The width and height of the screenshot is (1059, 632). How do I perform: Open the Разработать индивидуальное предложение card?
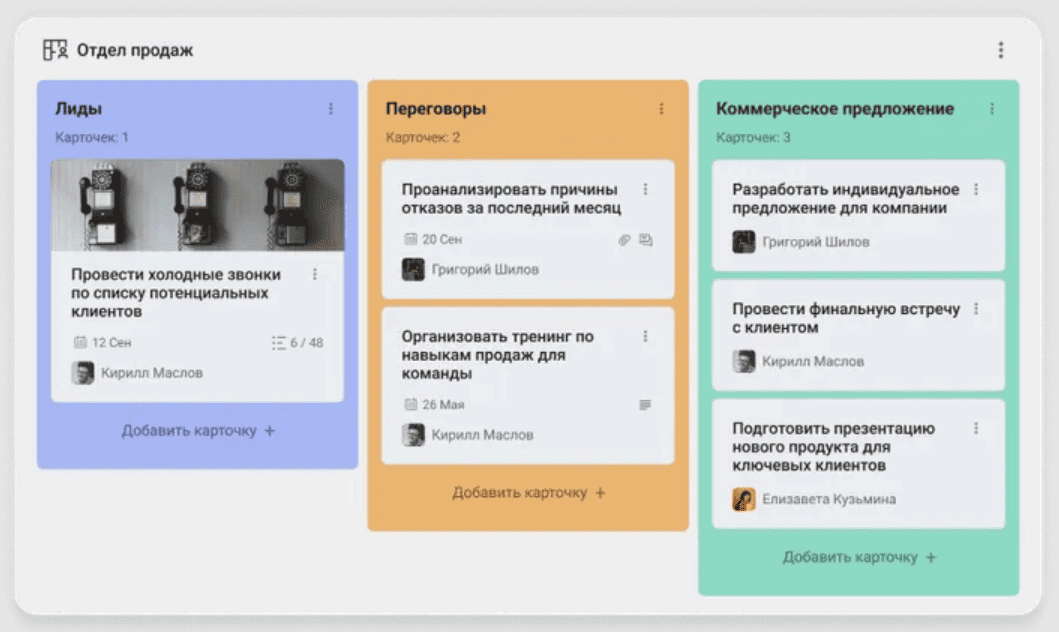858,215
